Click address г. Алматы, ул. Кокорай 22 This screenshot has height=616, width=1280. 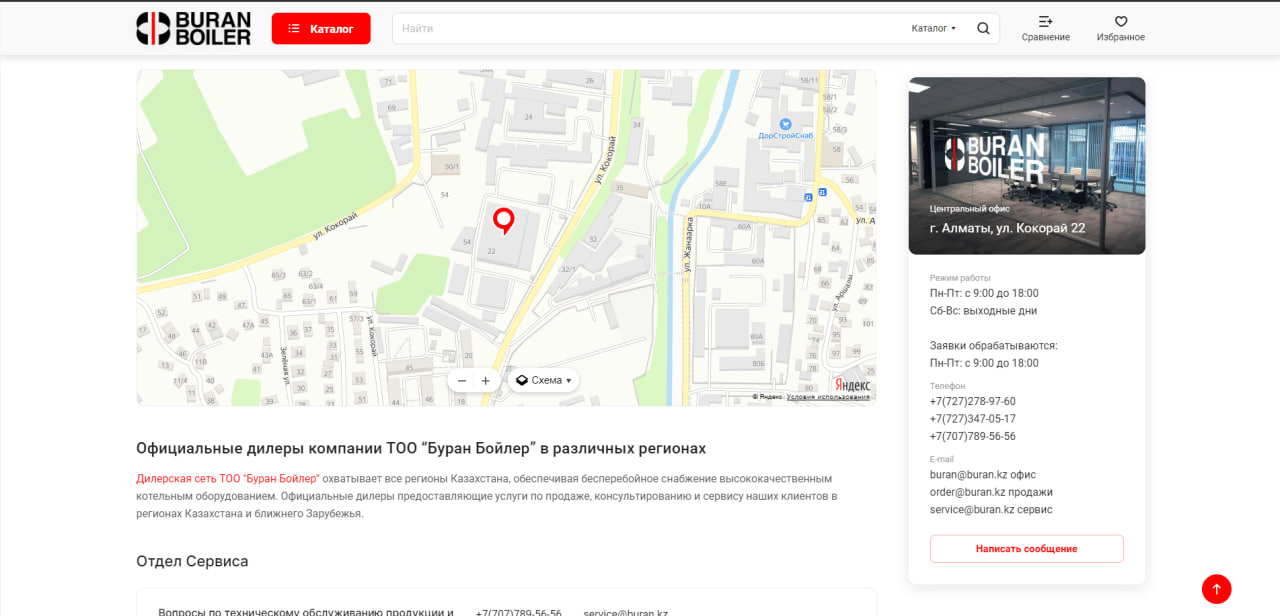[1007, 228]
